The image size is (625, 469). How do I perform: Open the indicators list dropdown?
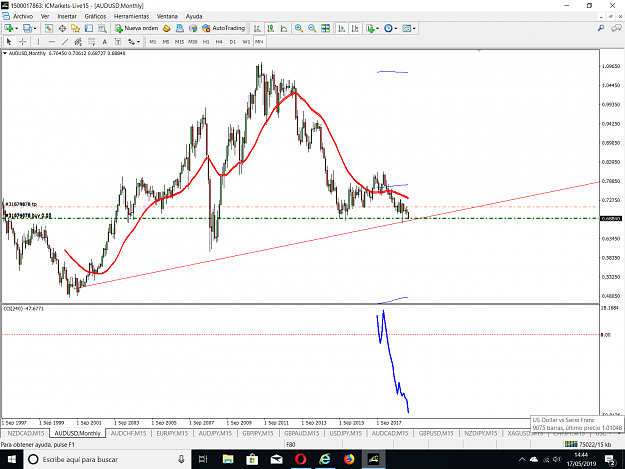[x=372, y=28]
